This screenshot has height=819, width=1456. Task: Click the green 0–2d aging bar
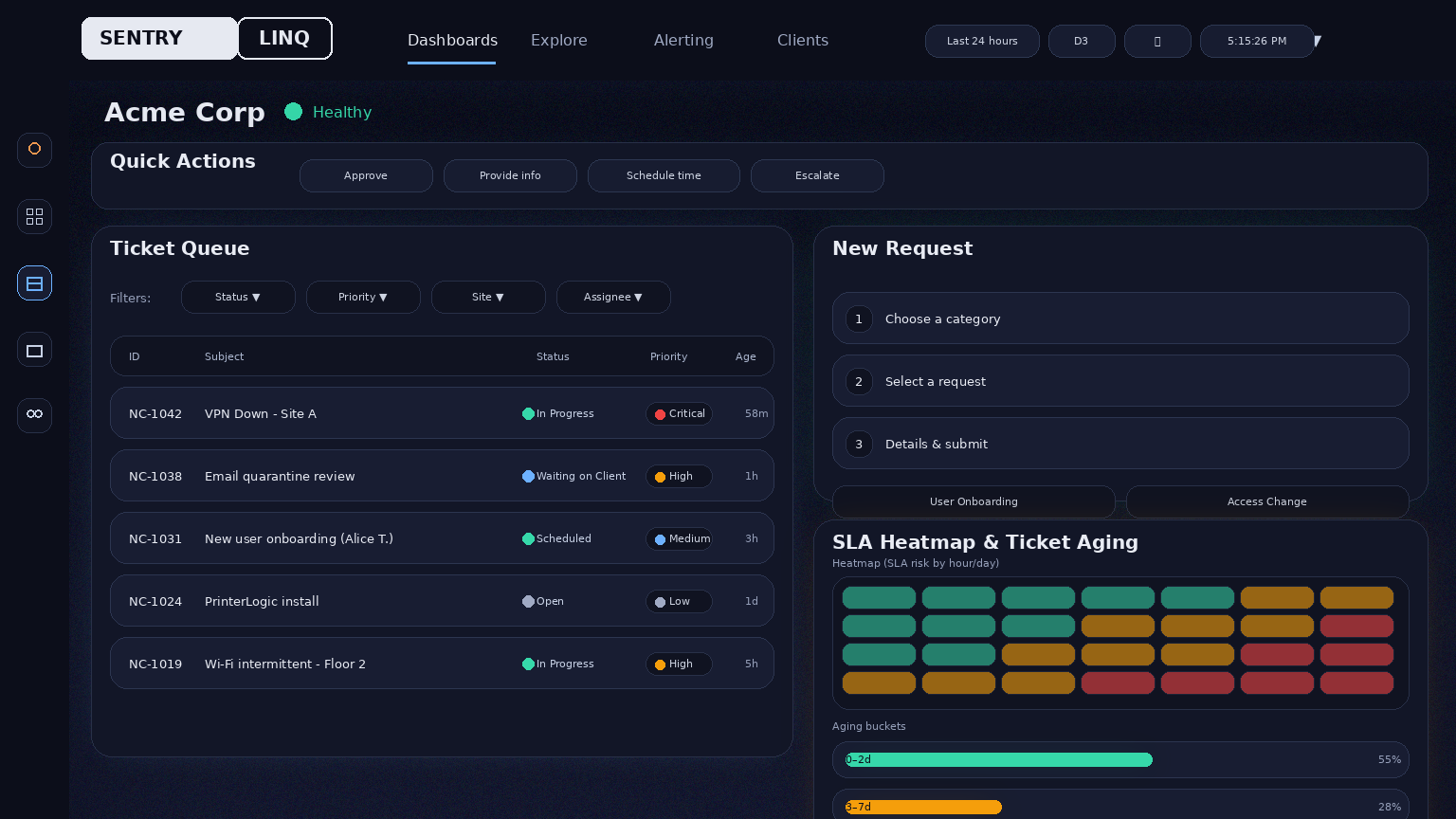(995, 759)
